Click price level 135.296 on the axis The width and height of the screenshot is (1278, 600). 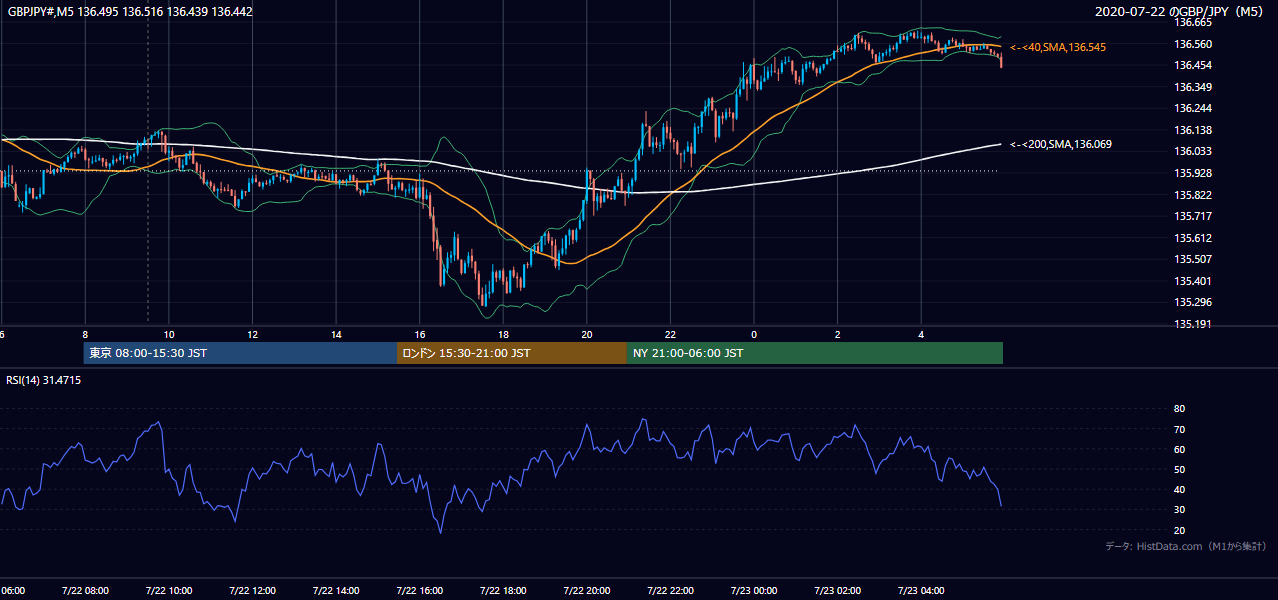coord(1193,302)
